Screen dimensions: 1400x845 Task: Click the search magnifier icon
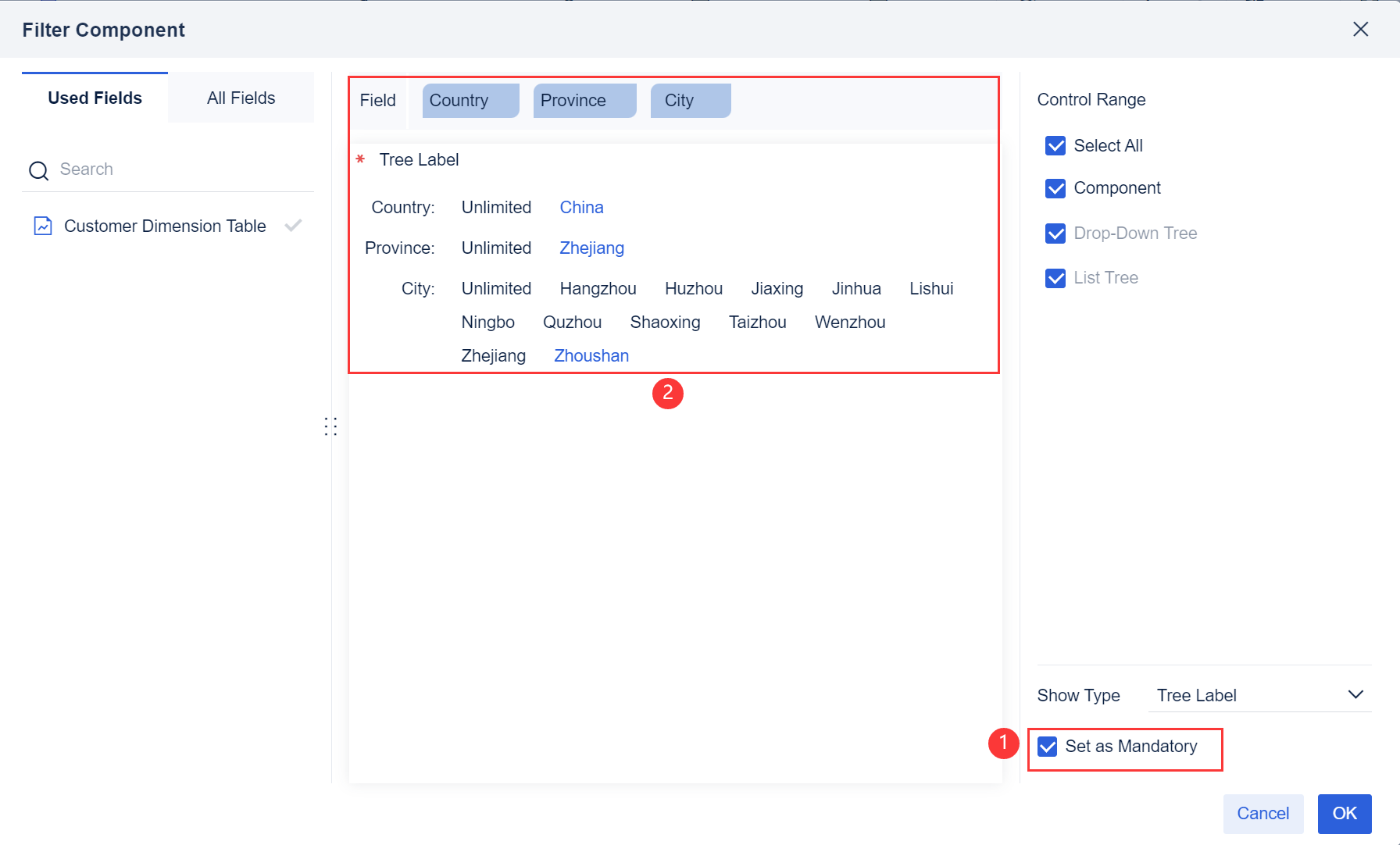(38, 169)
